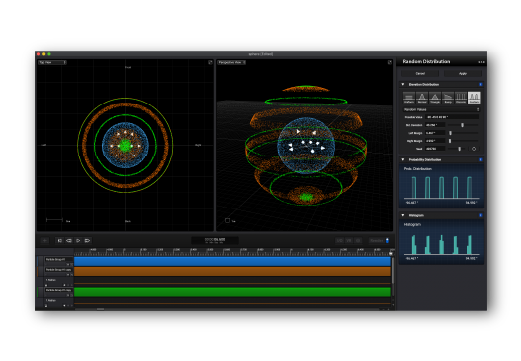Open the Random Values dropdown
Viewport: 521px width, 361px height.
point(441,109)
